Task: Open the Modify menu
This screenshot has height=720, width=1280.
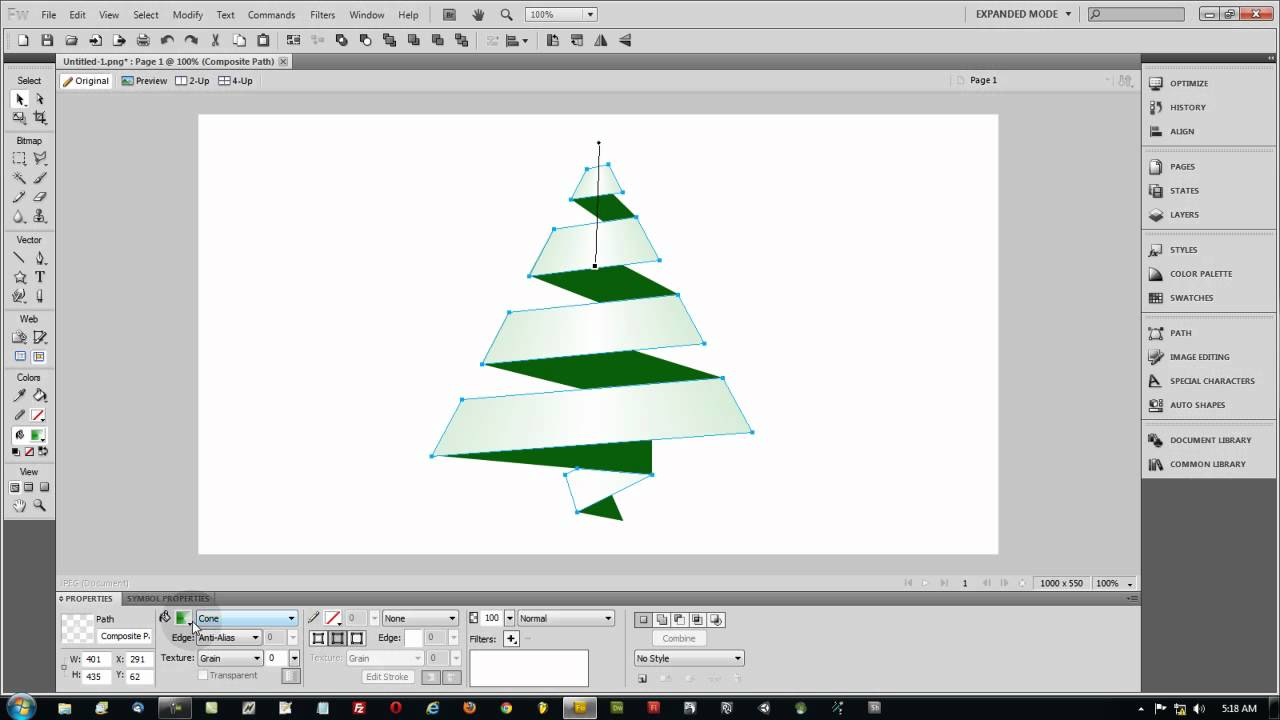Action: coord(187,15)
